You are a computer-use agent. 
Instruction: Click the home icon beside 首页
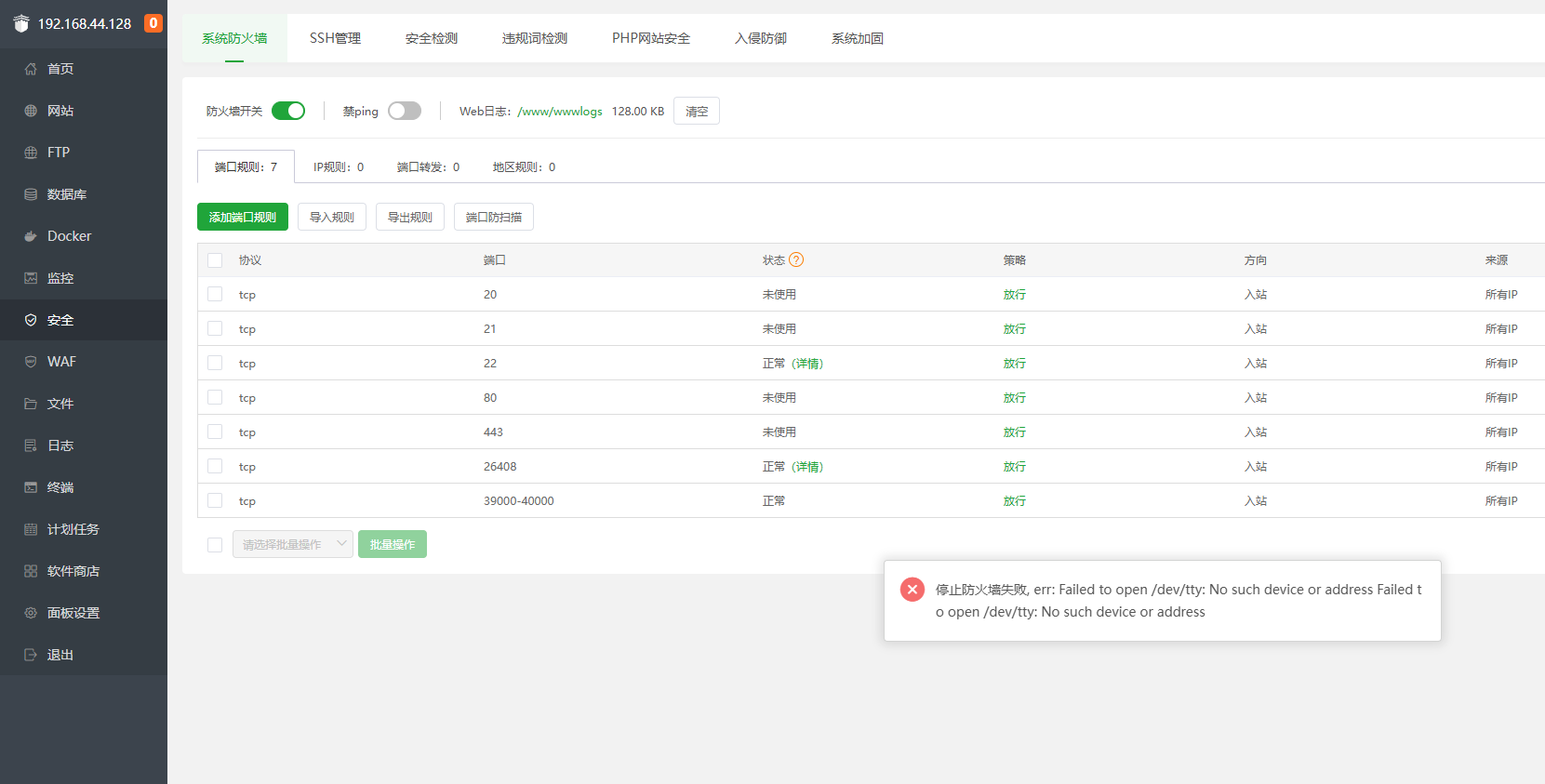[31, 69]
